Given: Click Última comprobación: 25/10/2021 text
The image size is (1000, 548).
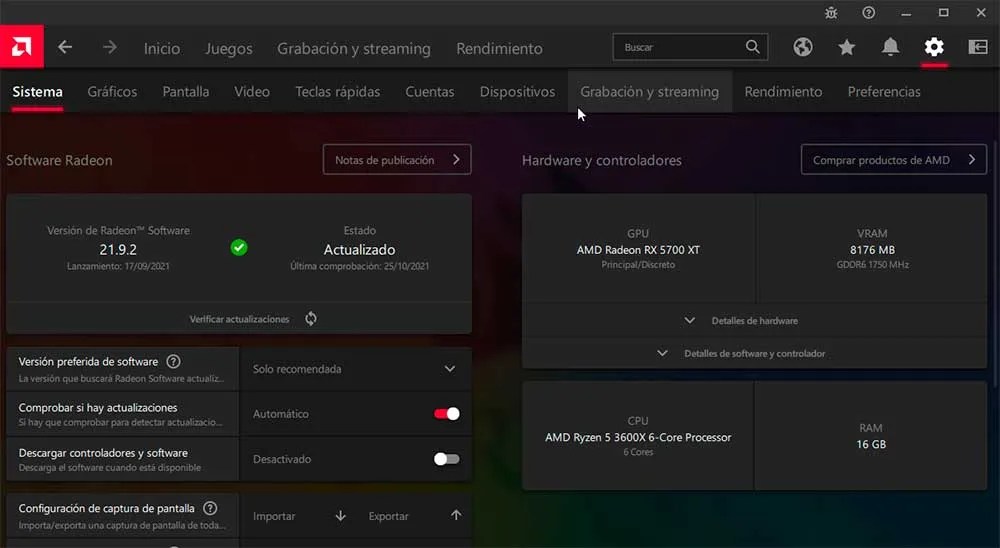Looking at the screenshot, I should click(x=360, y=266).
